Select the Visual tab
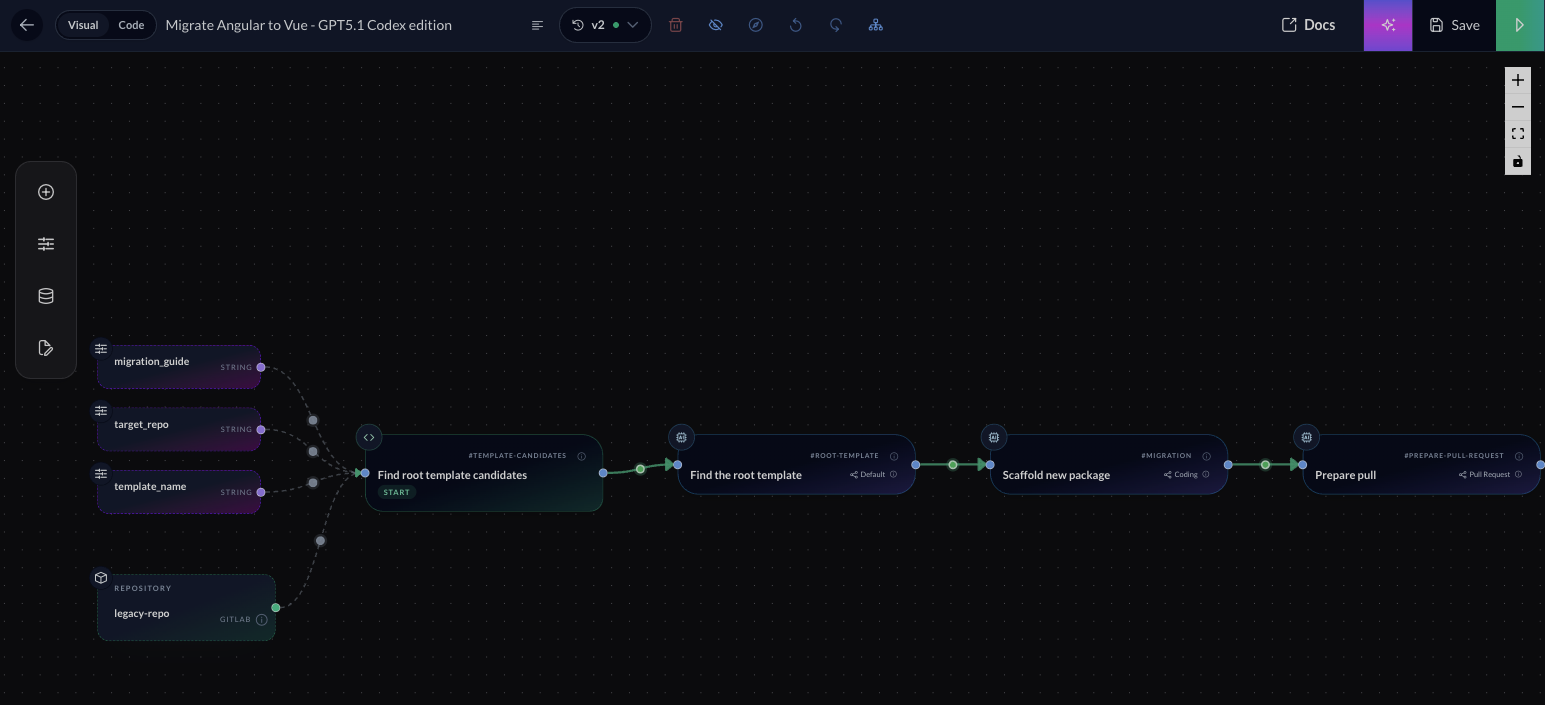1545x705 pixels. coord(84,25)
